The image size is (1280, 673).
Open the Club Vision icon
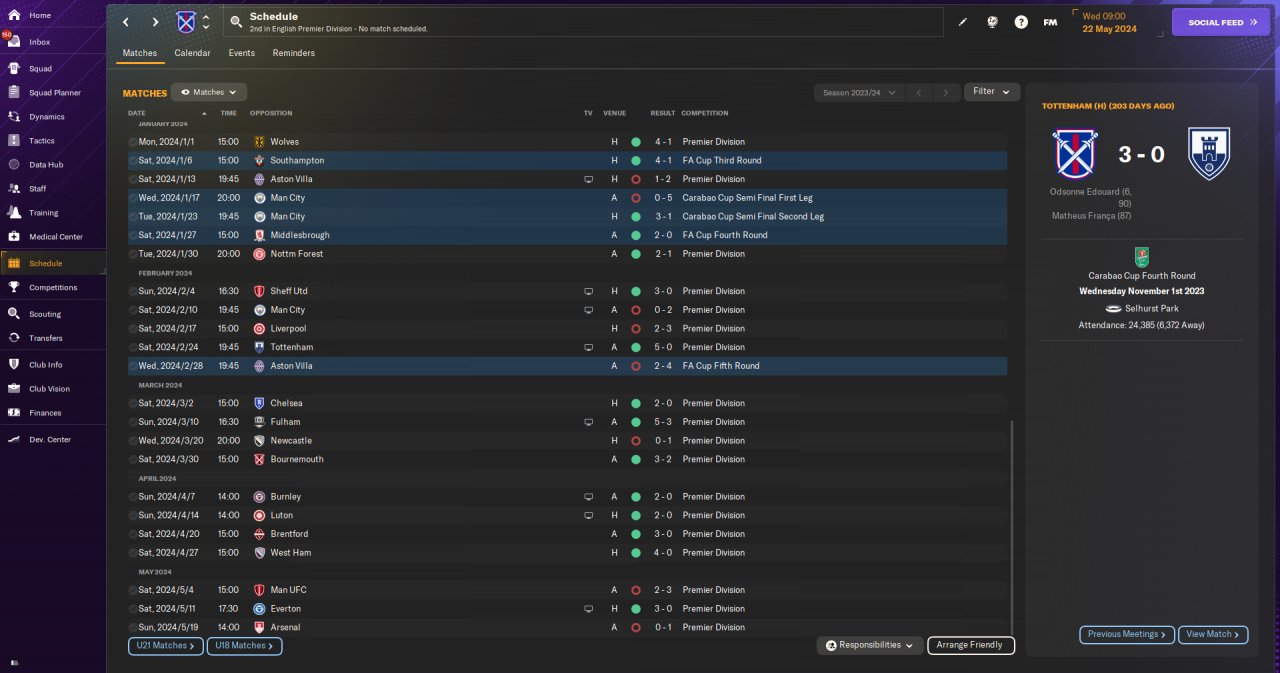tap(14, 389)
